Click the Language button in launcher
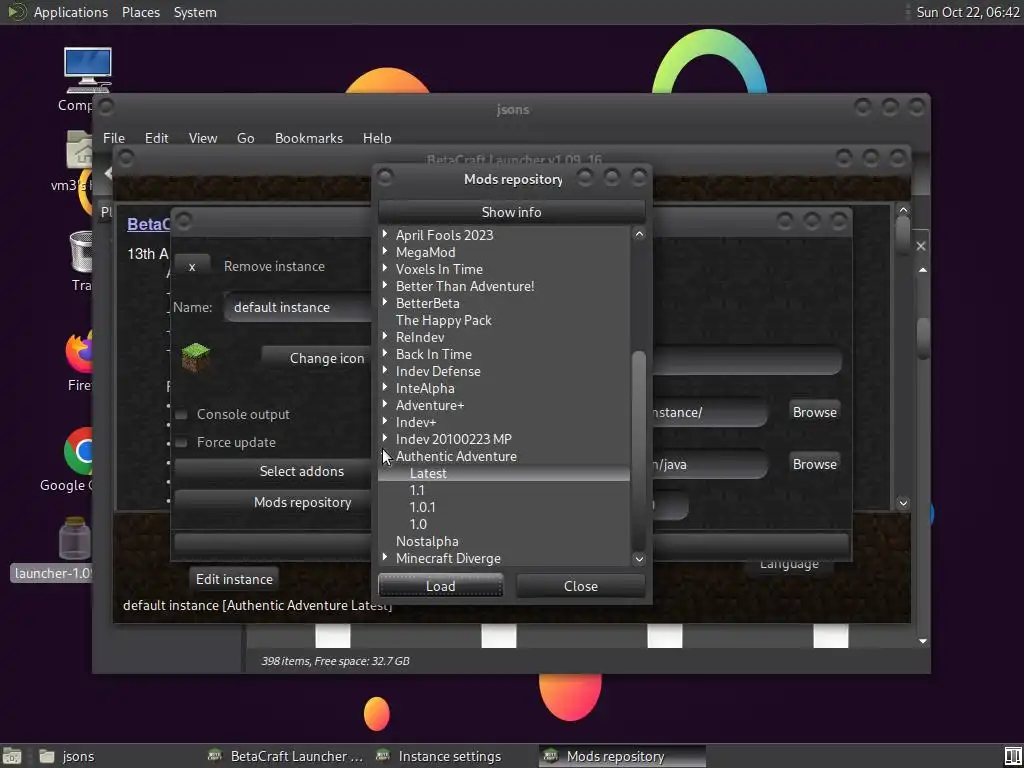 click(789, 566)
